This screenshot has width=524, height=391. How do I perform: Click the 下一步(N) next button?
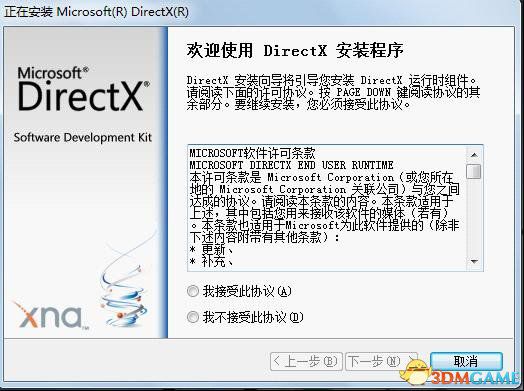(x=381, y=362)
